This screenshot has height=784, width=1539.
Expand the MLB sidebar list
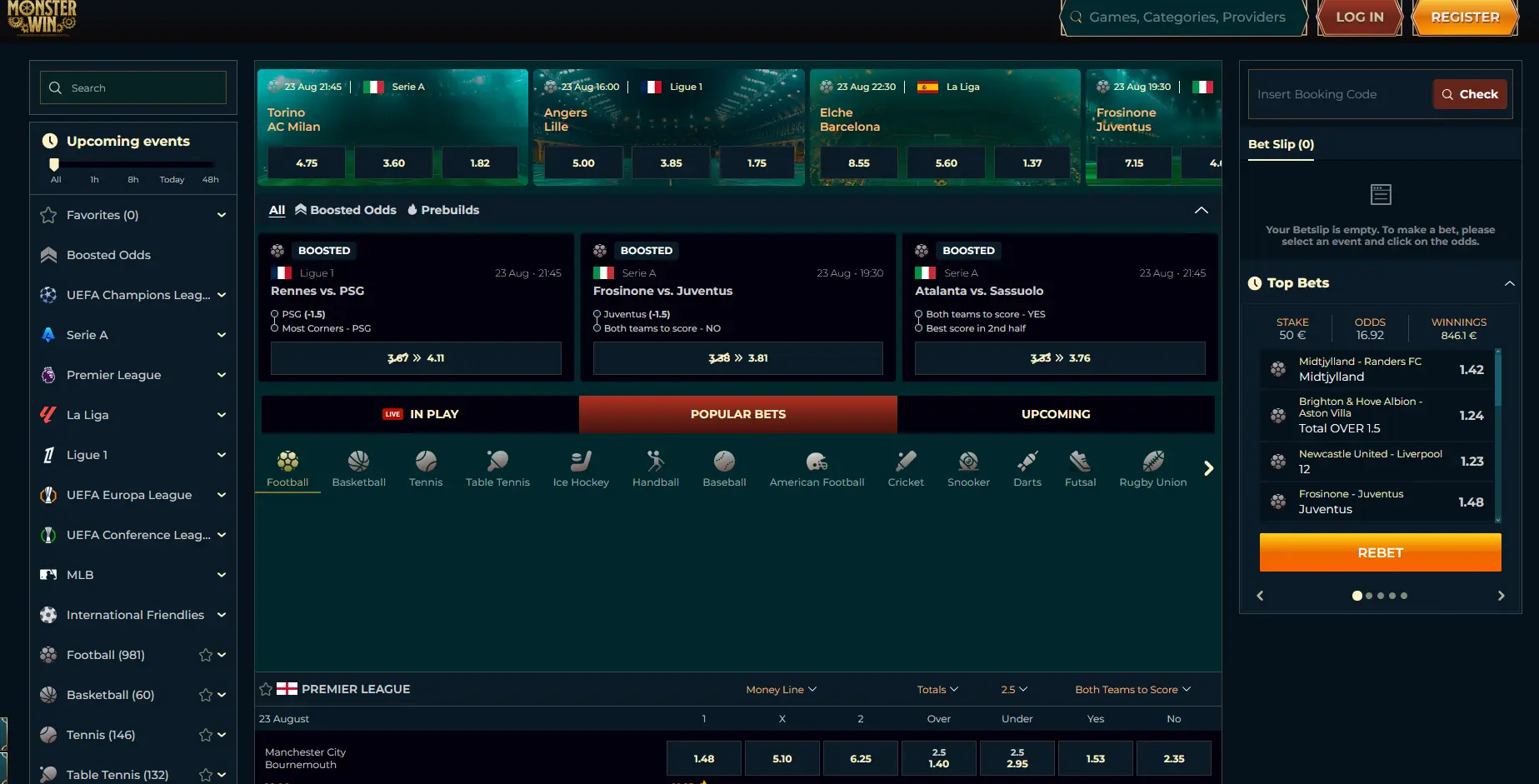tap(222, 575)
